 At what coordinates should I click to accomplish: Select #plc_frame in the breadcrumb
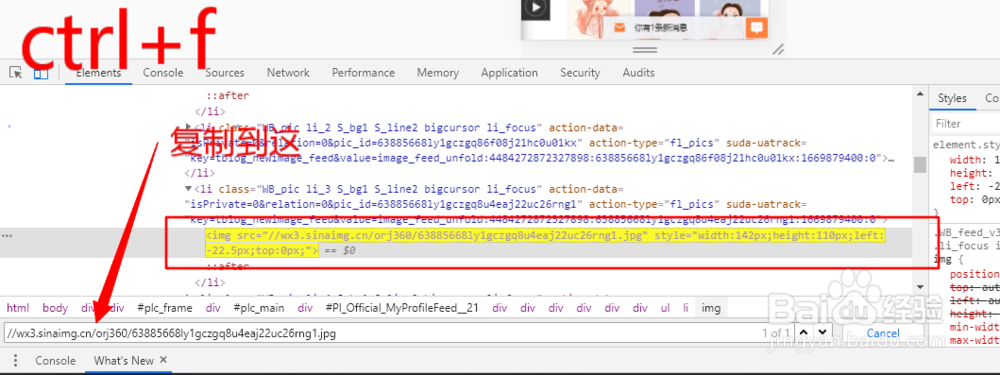(165, 308)
